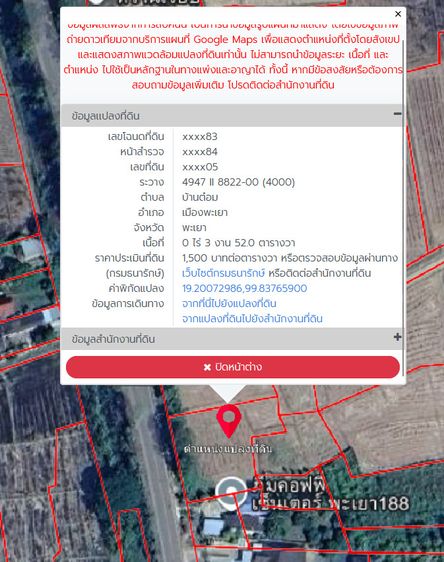The width and height of the screenshot is (444, 562).
Task: Close the land parcel popup with X
Action: (x=398, y=14)
